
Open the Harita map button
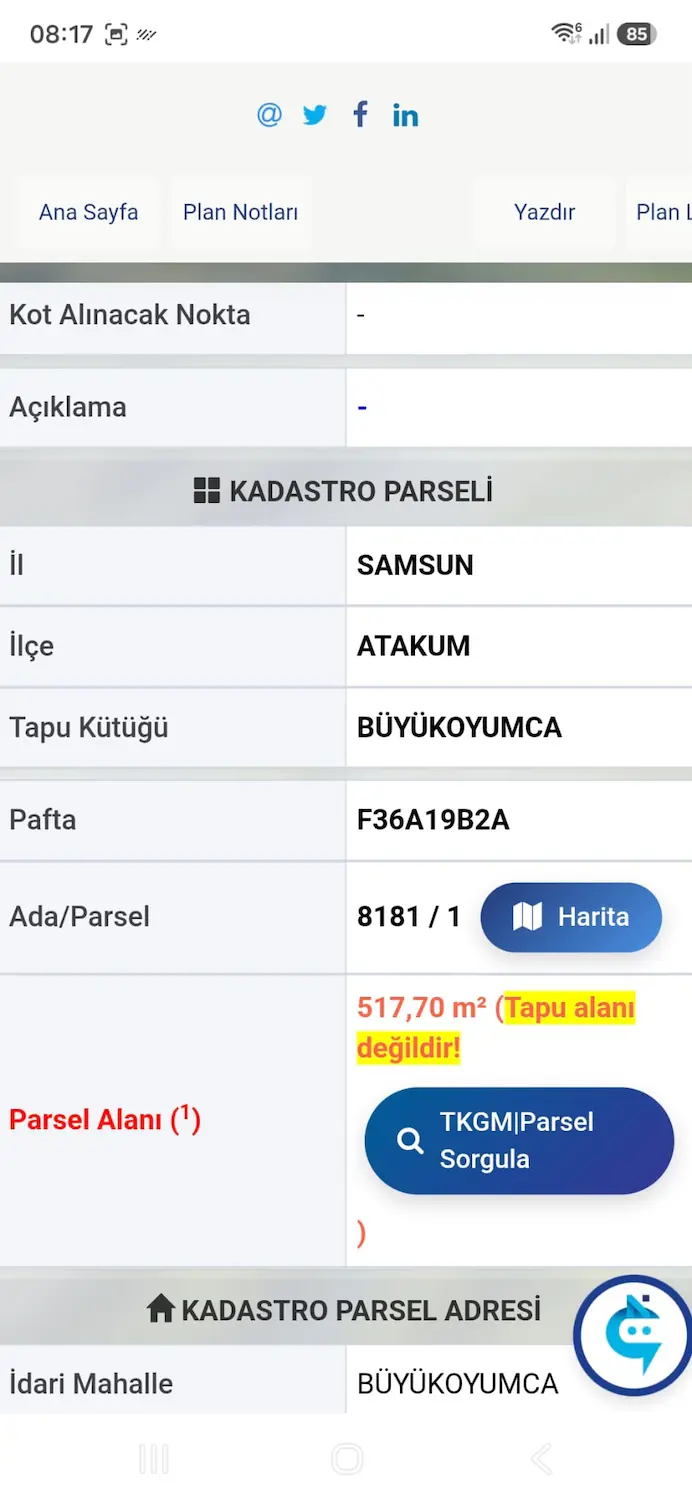(x=571, y=917)
